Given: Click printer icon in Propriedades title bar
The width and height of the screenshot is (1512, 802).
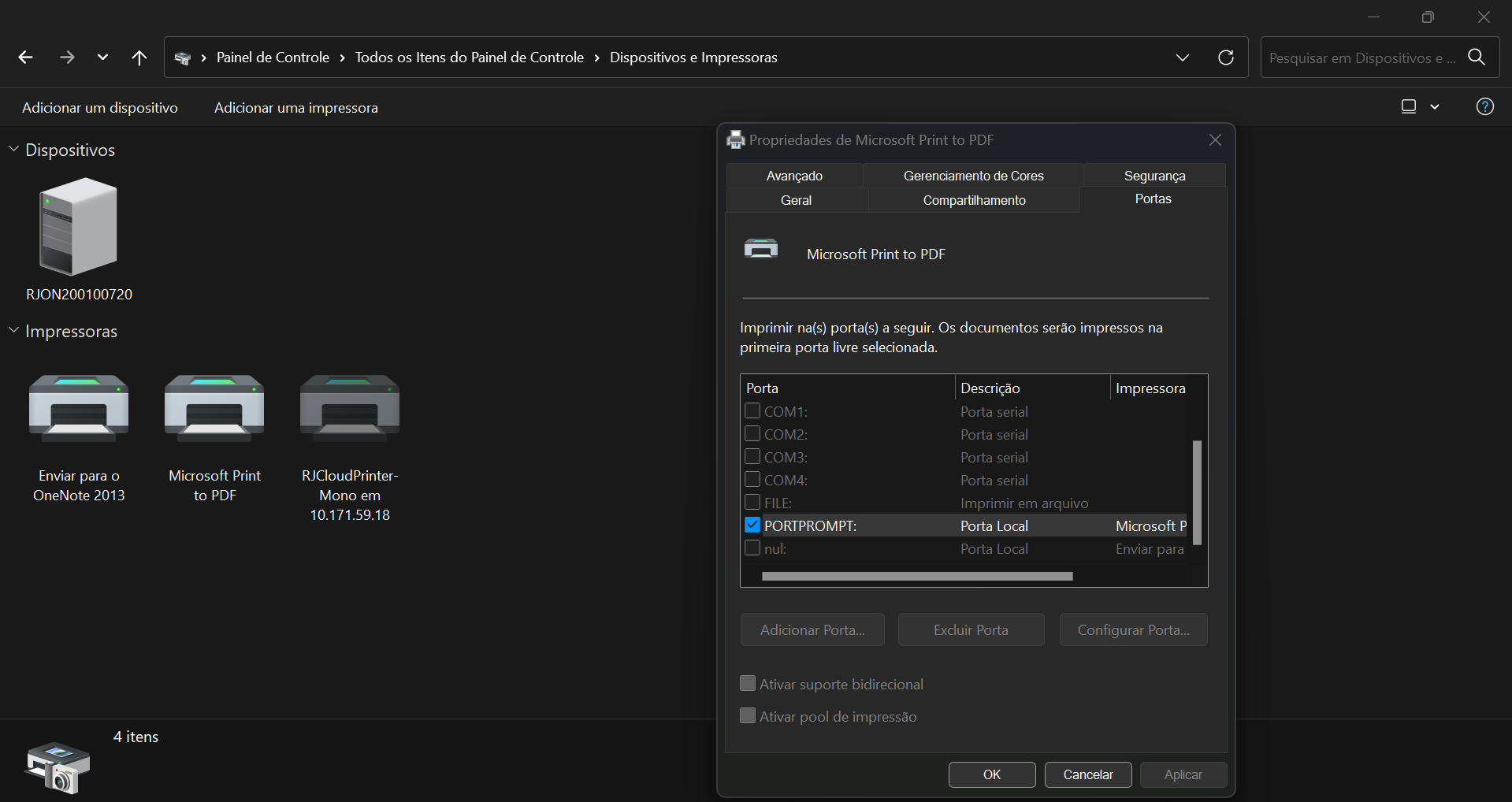Looking at the screenshot, I should point(736,140).
